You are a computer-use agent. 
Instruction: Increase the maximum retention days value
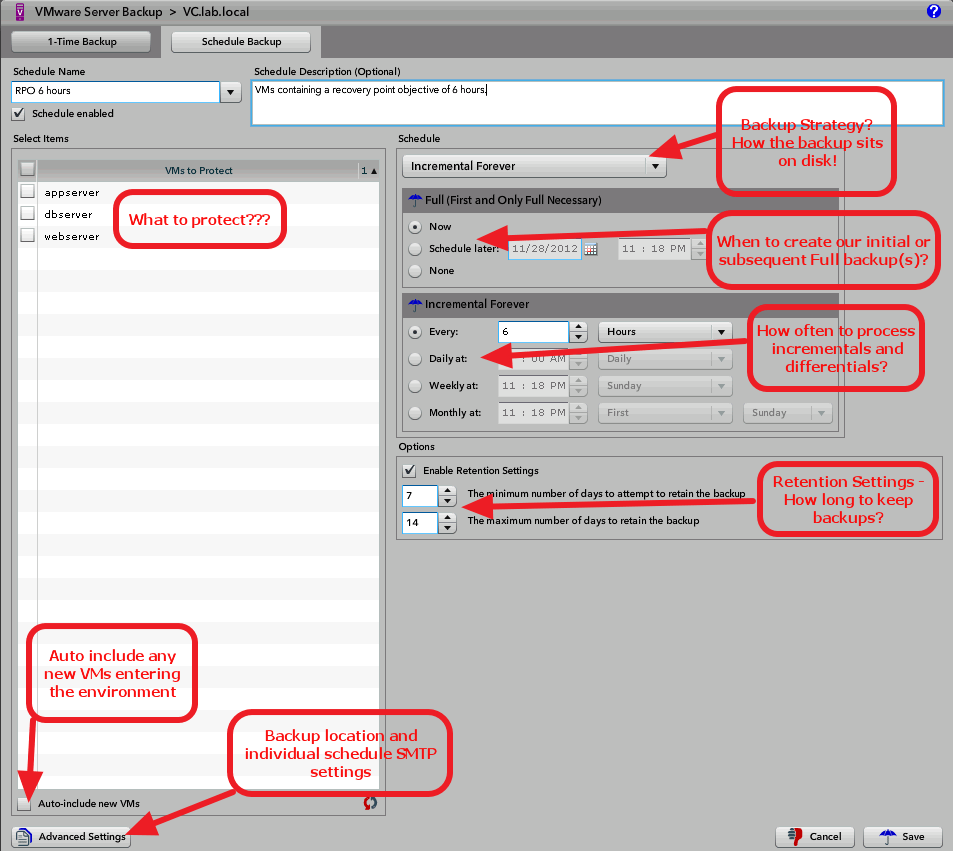[447, 518]
